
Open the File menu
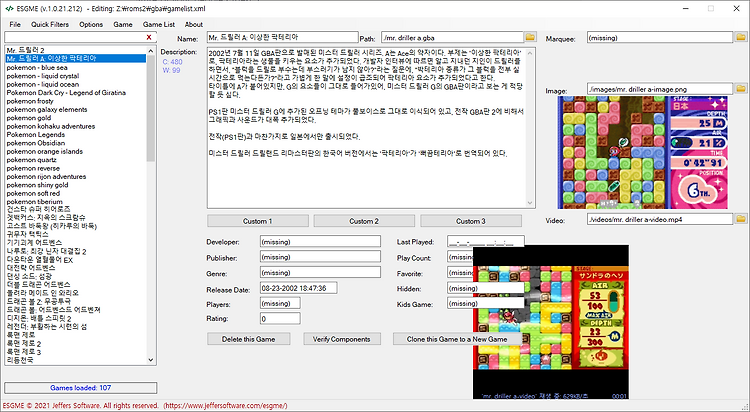click(15, 24)
